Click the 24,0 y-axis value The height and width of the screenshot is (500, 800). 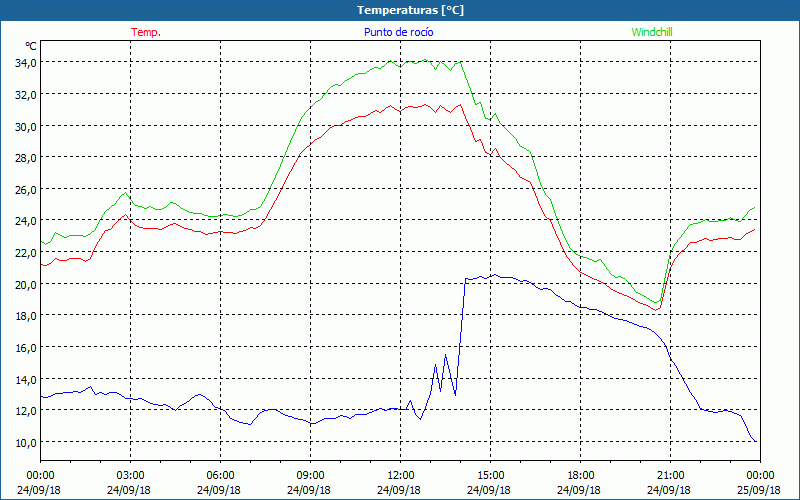pyautogui.click(x=25, y=221)
